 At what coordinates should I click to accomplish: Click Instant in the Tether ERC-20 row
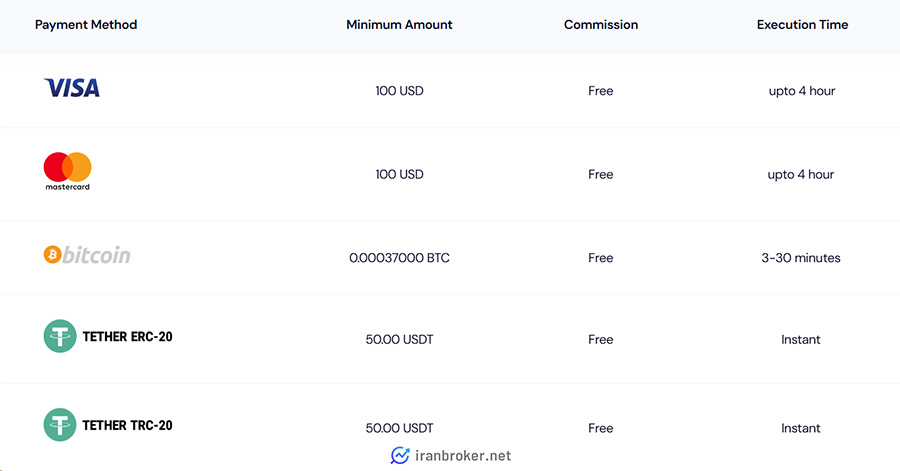801,340
